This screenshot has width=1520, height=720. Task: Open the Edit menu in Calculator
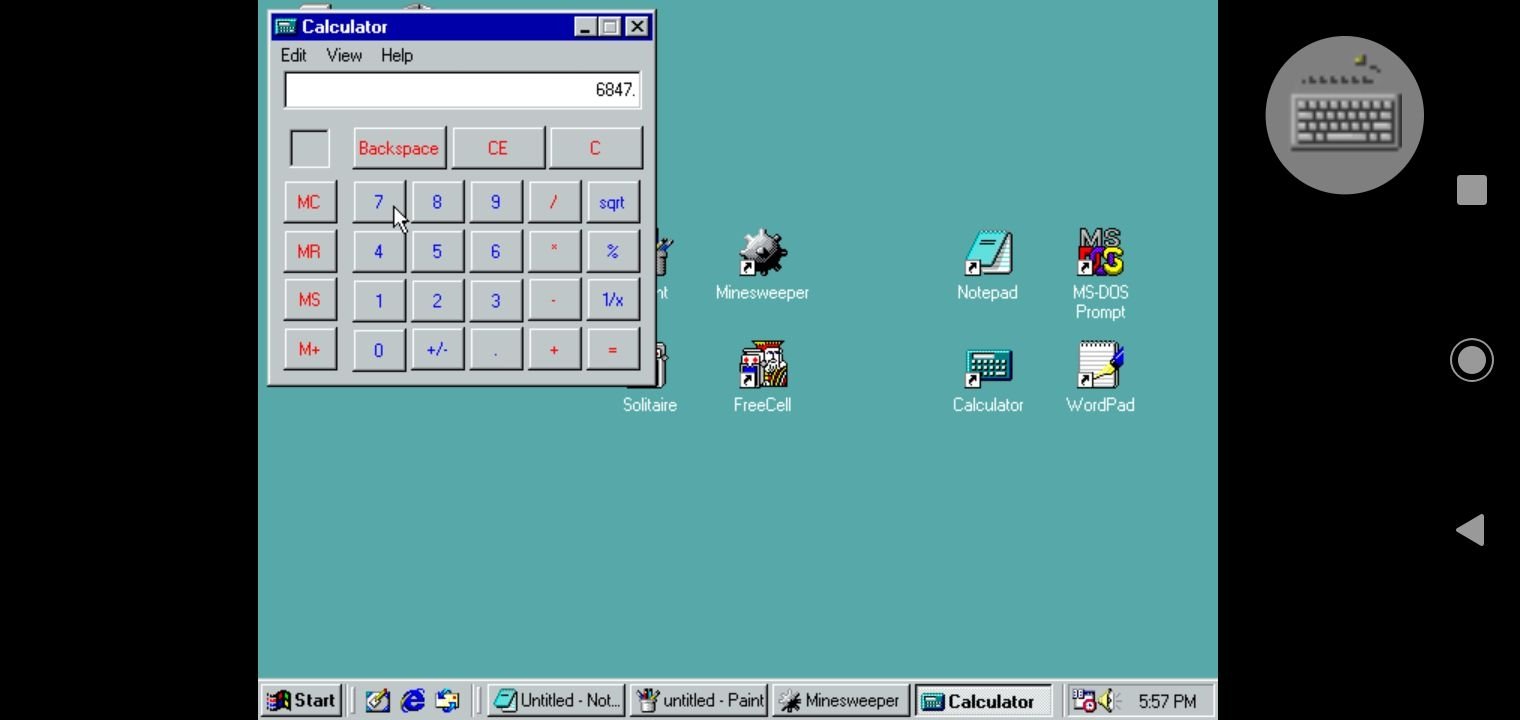point(293,56)
